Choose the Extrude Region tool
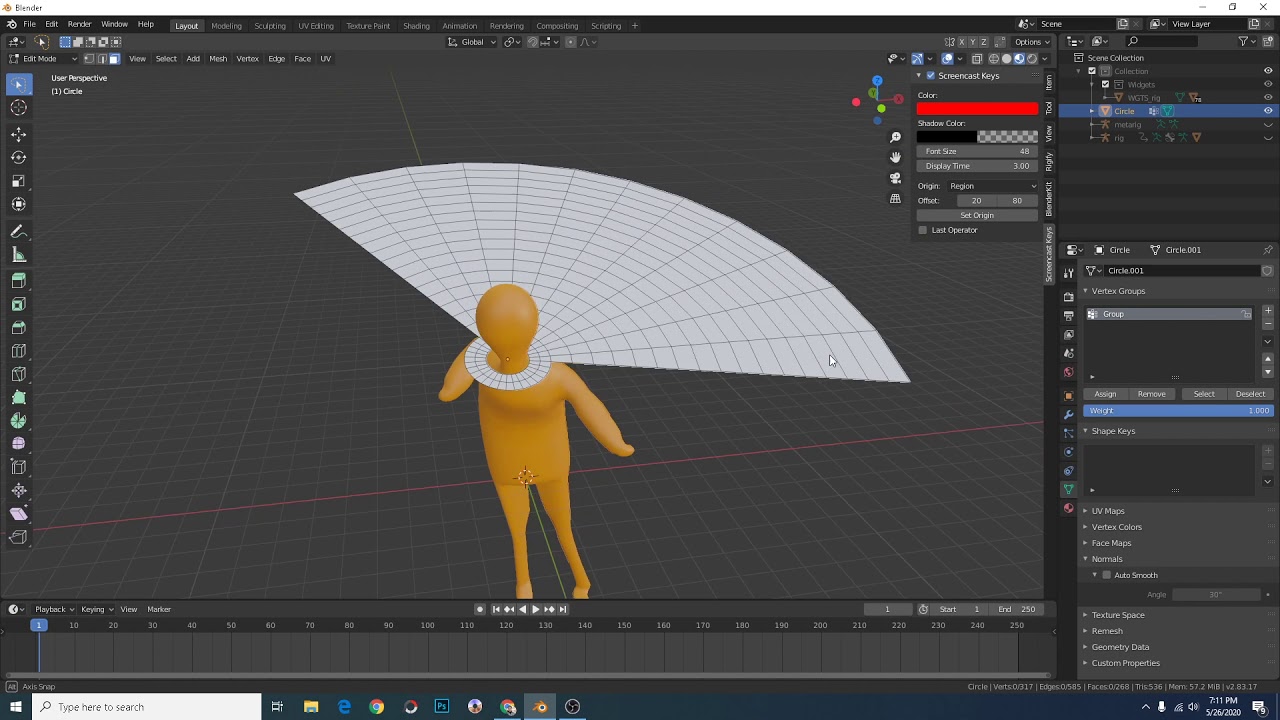Viewport: 1280px width, 720px height. coord(18,281)
